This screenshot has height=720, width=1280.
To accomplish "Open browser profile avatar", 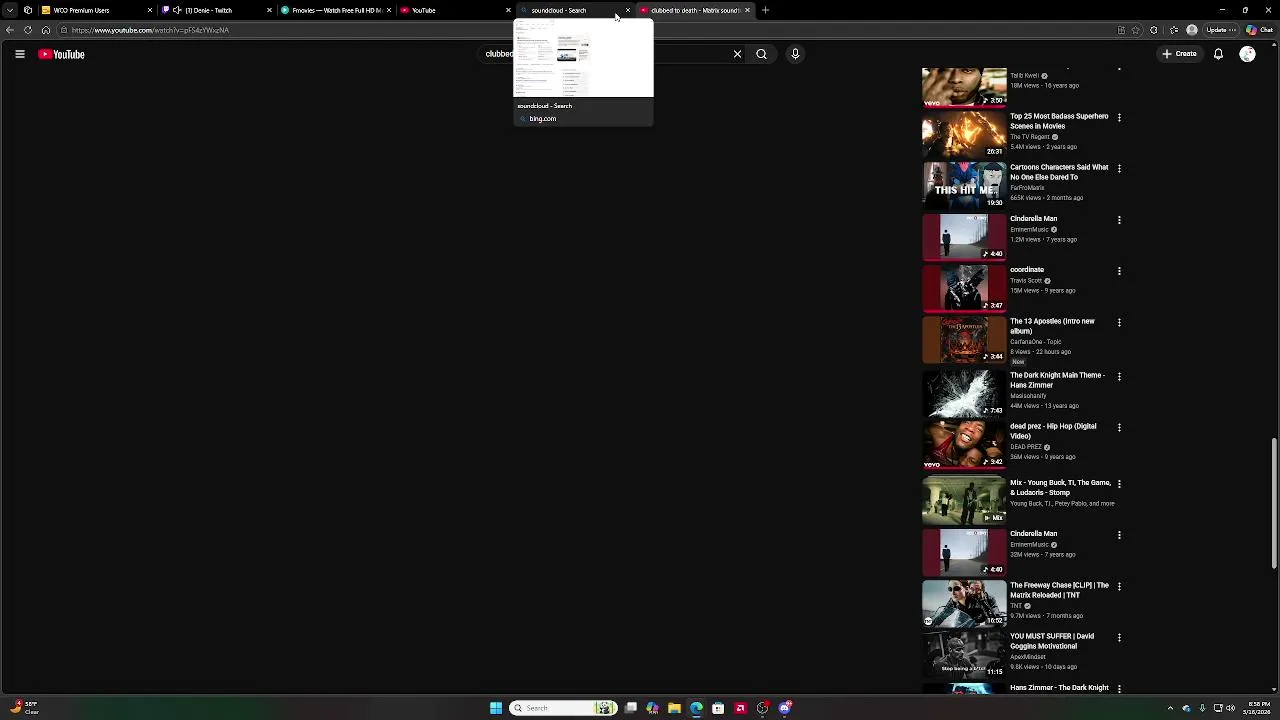I will 1192,30.
